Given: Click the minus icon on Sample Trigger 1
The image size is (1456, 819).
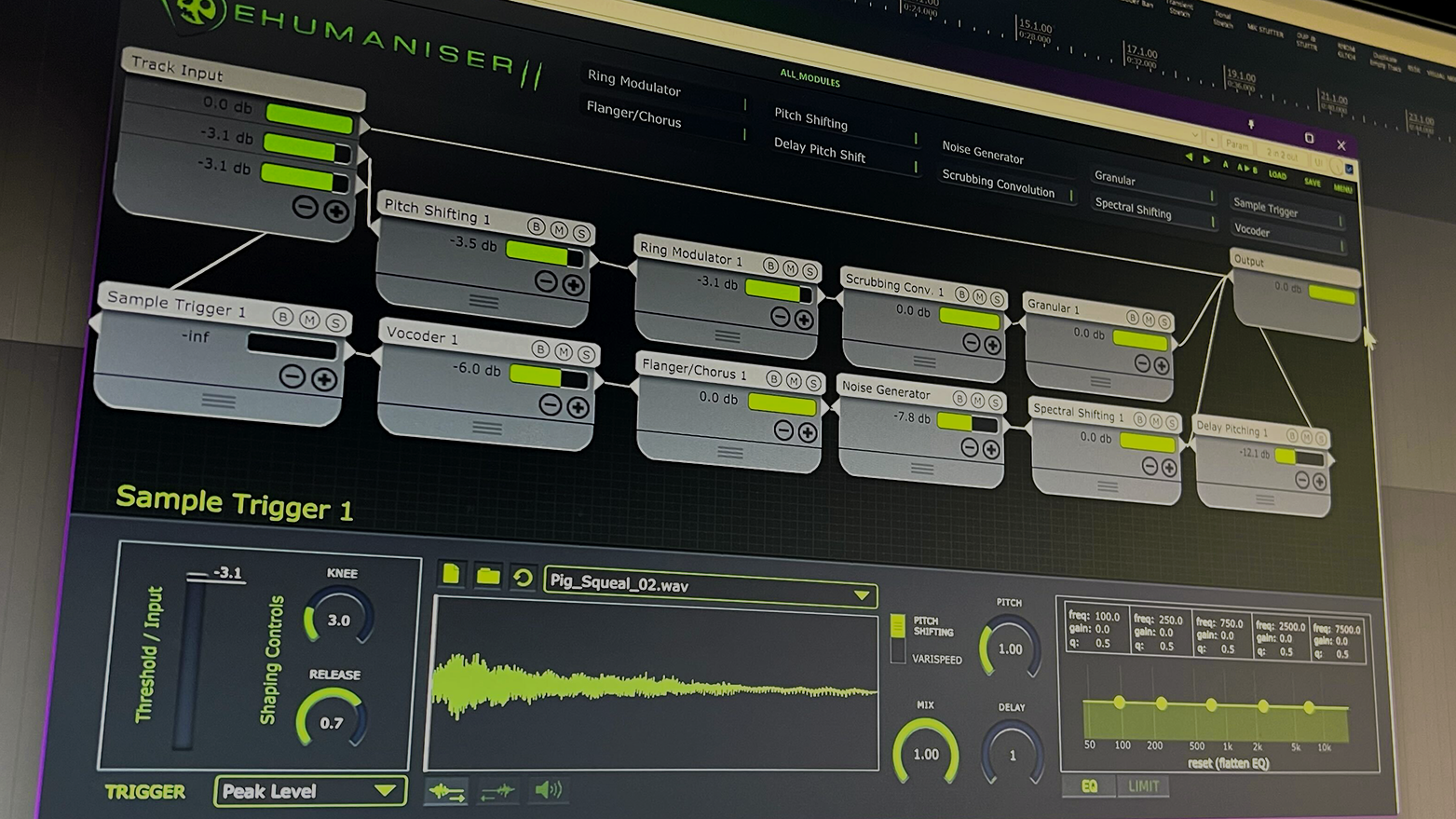Looking at the screenshot, I should (x=293, y=376).
